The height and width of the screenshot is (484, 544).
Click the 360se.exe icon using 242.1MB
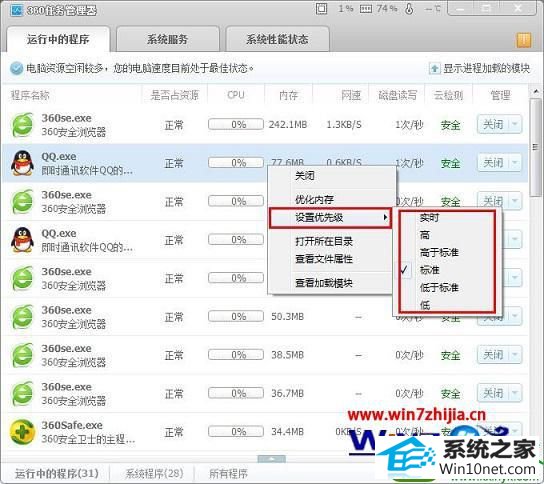[x=23, y=125]
